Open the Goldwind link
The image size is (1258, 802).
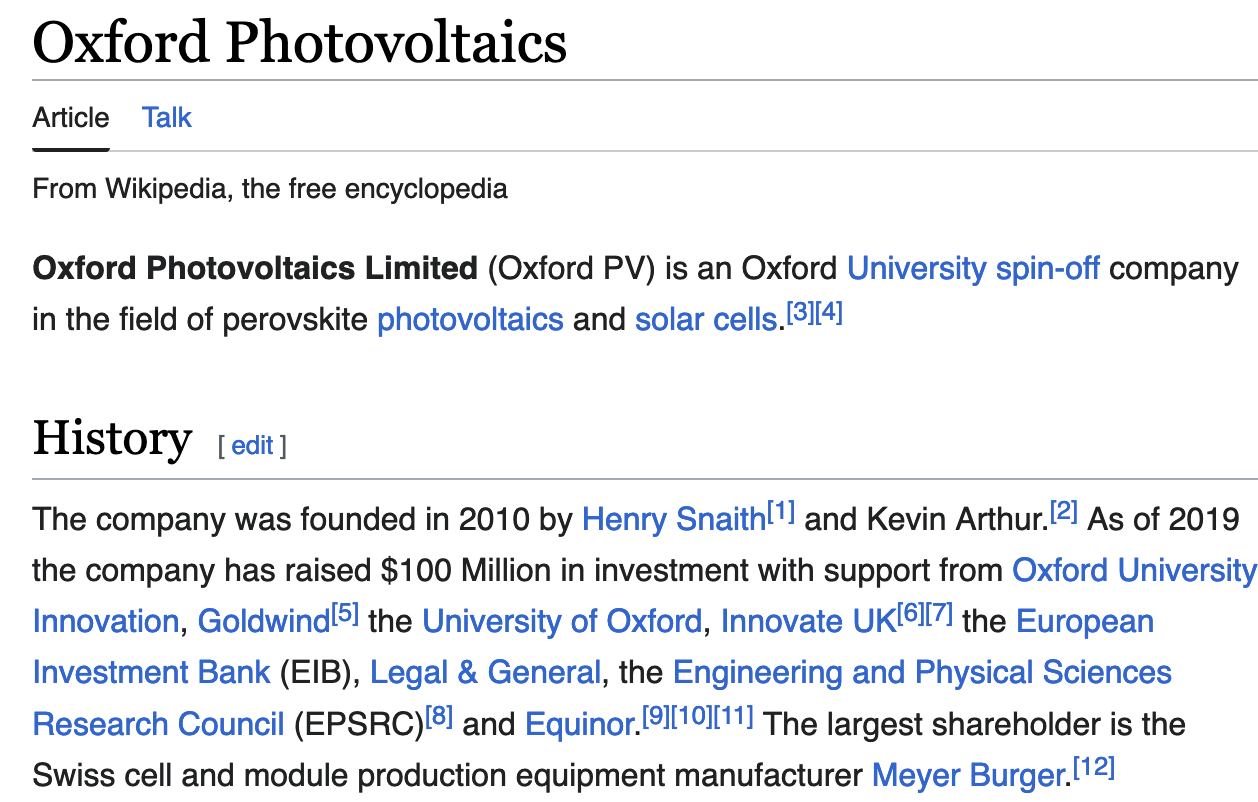coord(264,621)
